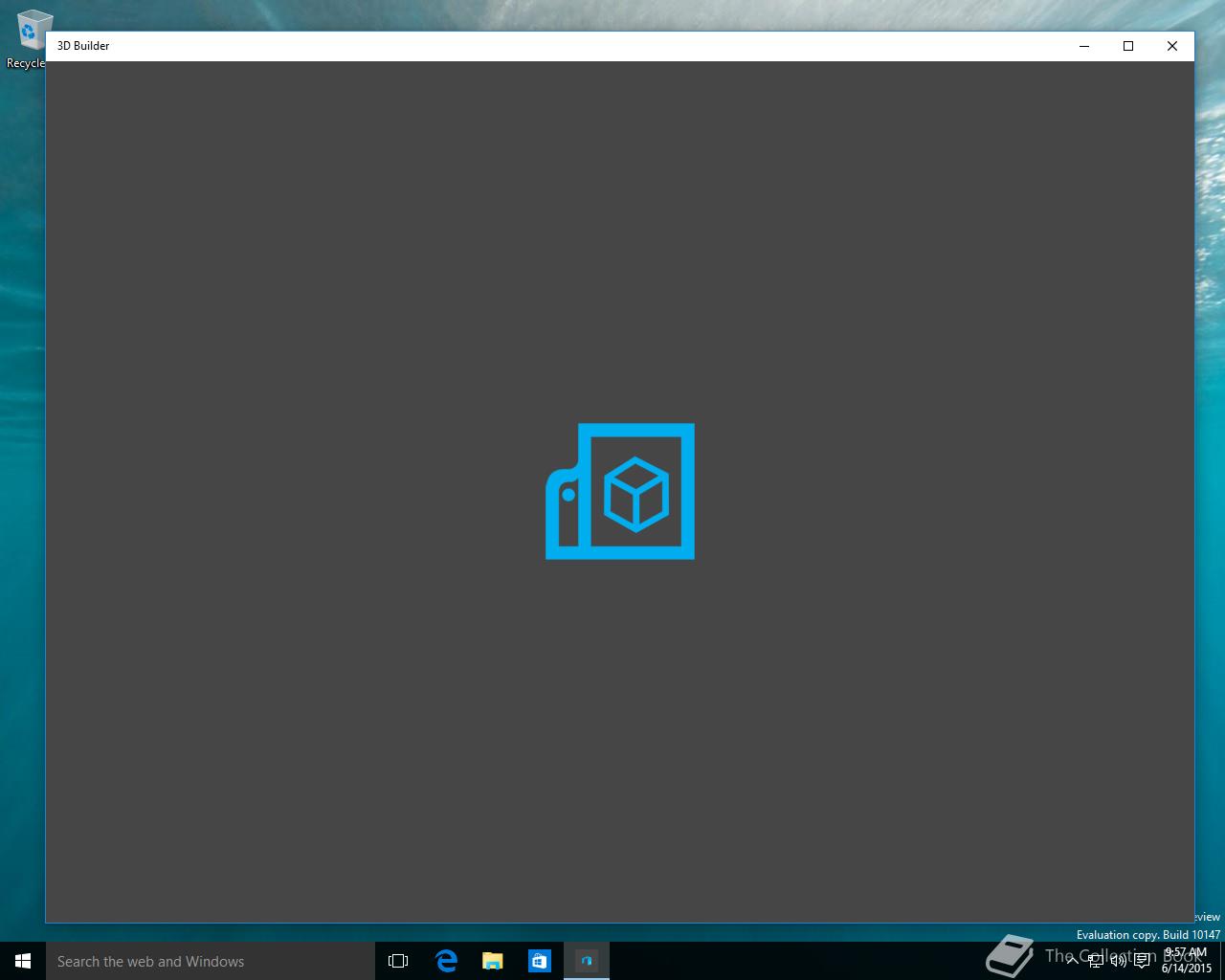Screen dimensions: 1225x980
Task: Minimize the 3D Builder window
Action: tap(1084, 46)
